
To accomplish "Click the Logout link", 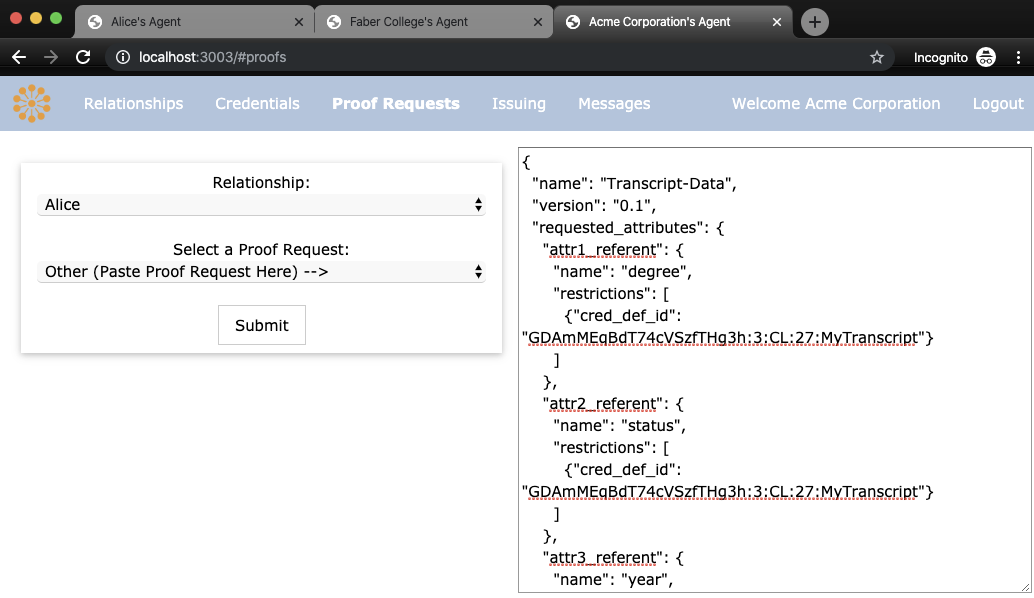I will pyautogui.click(x=998, y=104).
